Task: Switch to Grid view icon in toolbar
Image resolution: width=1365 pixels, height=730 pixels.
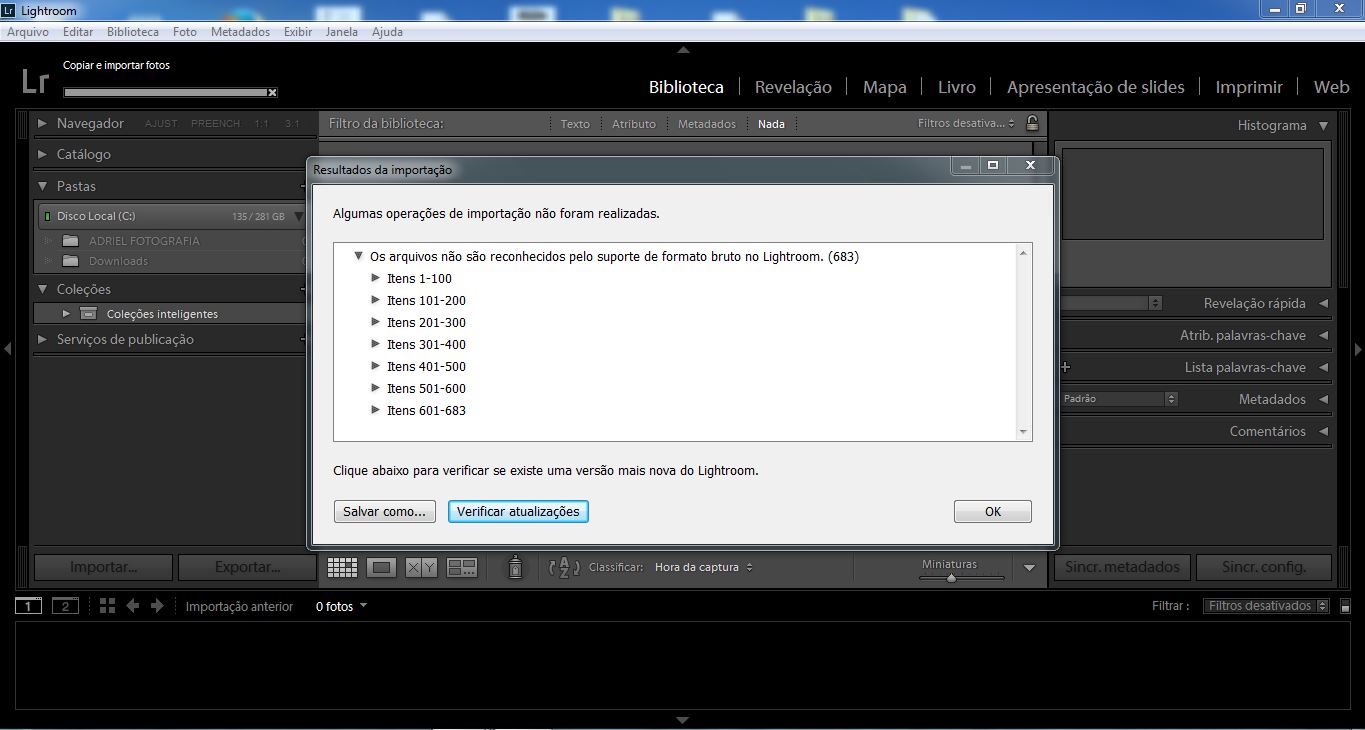Action: tap(342, 567)
